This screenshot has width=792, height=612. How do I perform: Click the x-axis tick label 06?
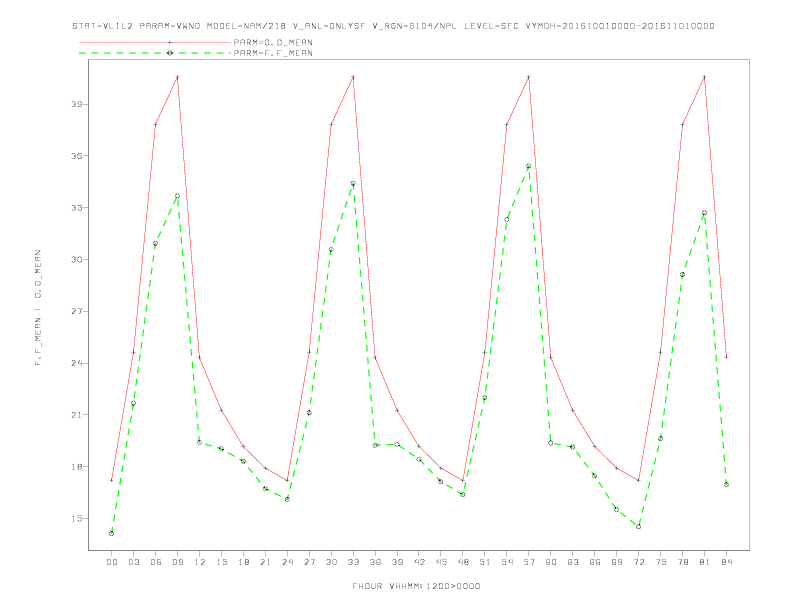(x=156, y=562)
